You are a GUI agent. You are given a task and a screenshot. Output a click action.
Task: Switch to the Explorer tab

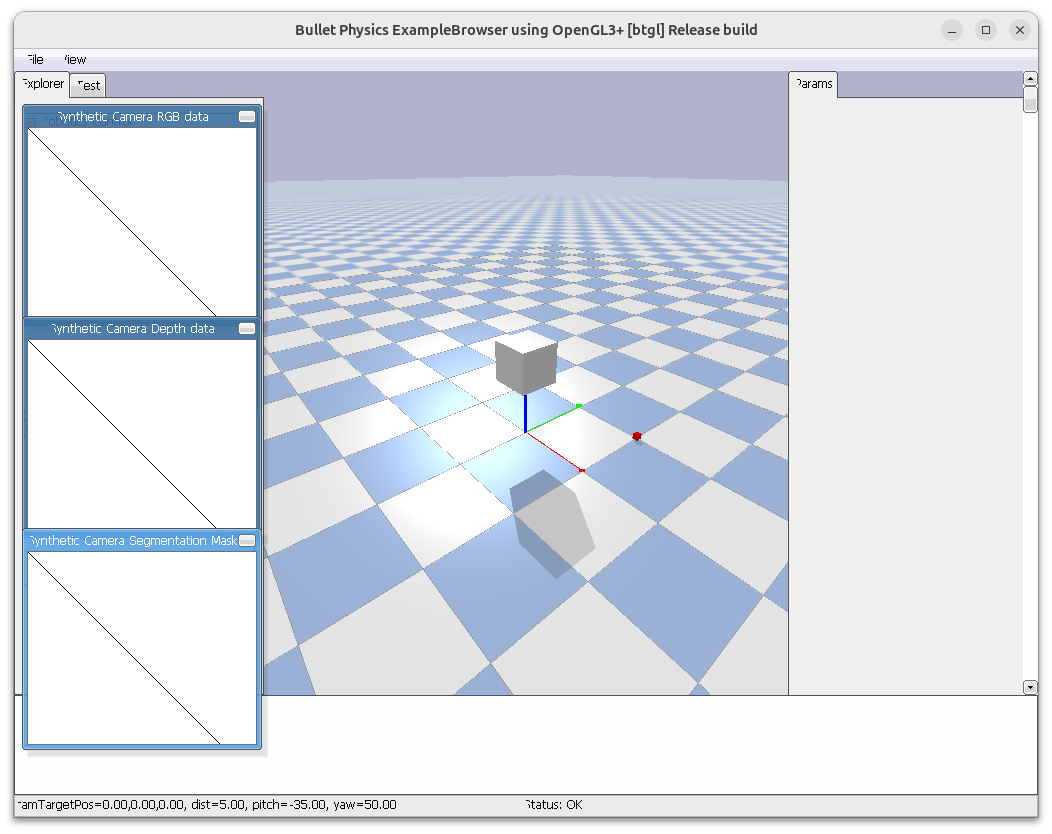tap(42, 84)
